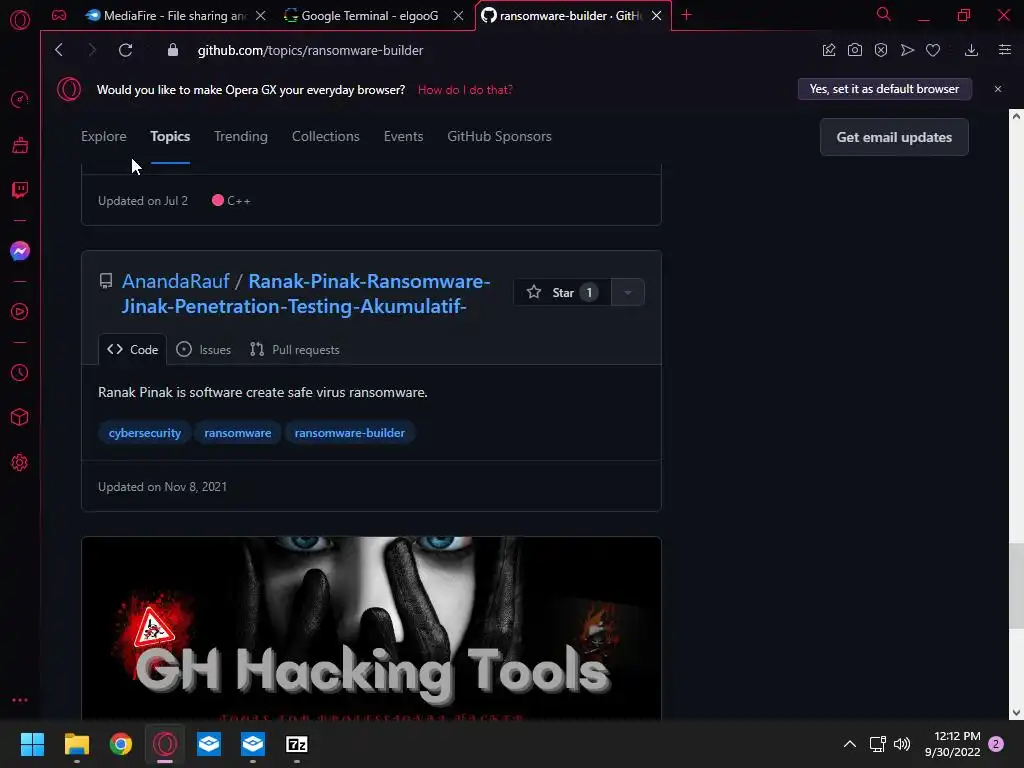The height and width of the screenshot is (768, 1024).
Task: Open the Topics nav item
Action: [170, 136]
